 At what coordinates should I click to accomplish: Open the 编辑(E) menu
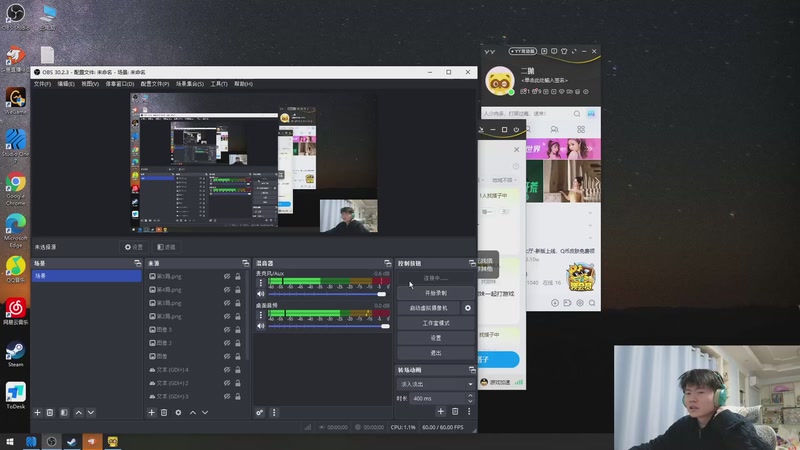tap(66, 84)
